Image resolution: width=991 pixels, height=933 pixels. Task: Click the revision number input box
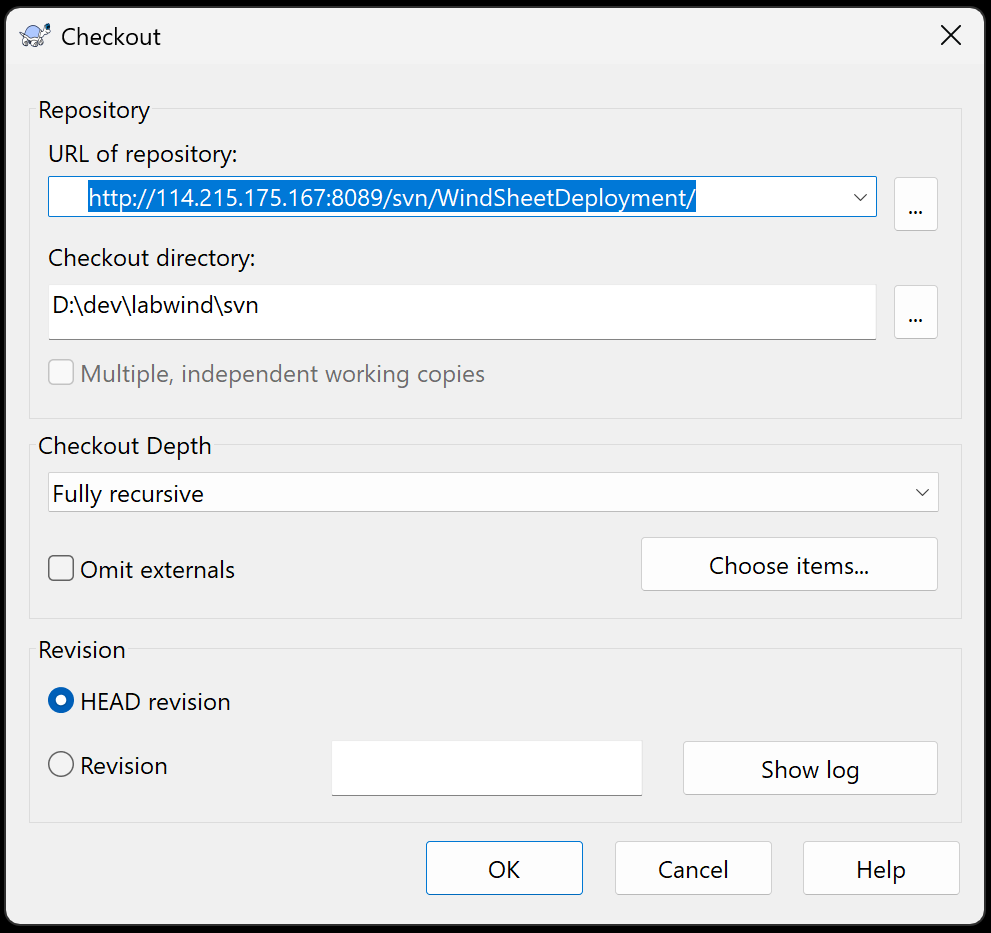(x=487, y=768)
